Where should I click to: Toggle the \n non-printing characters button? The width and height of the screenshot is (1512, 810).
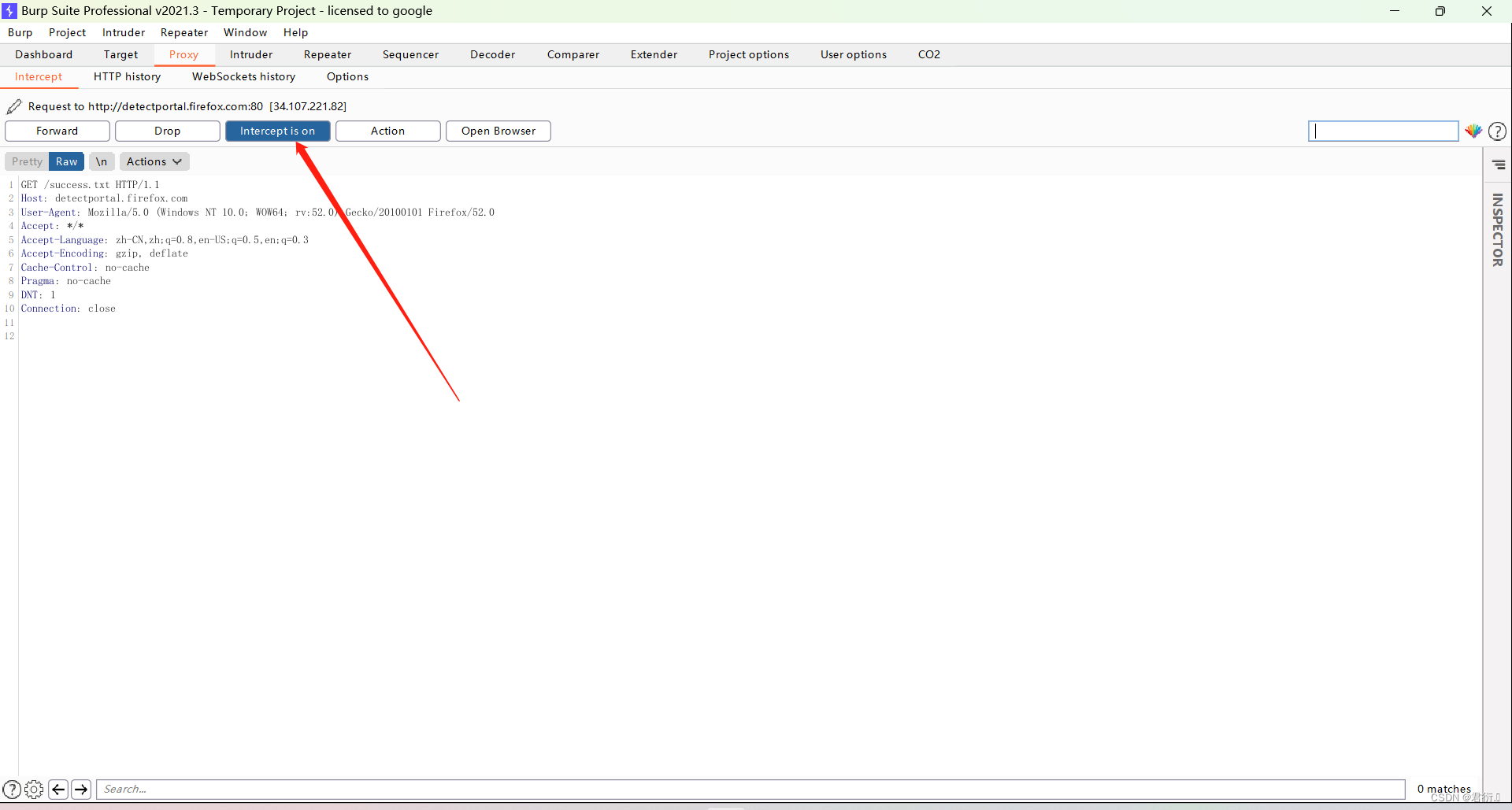pyautogui.click(x=102, y=161)
